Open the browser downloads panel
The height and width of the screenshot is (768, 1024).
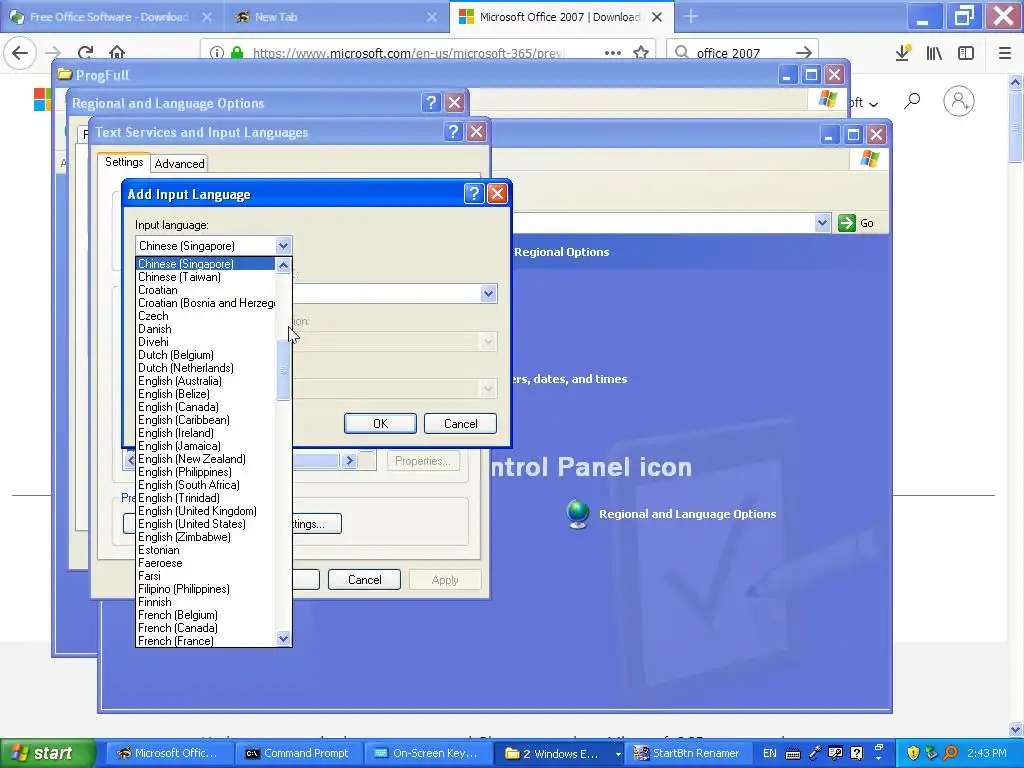click(903, 52)
